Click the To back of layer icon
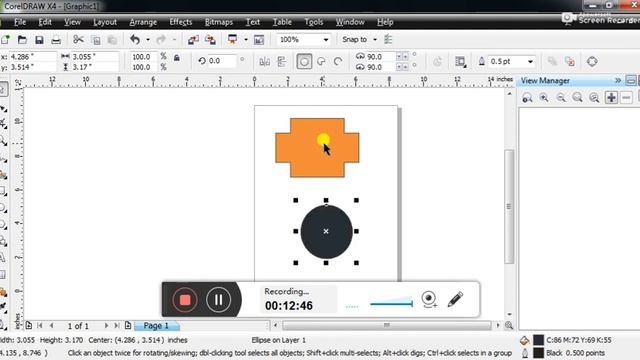Screen dimensions: 640x360 [x=570, y=62]
